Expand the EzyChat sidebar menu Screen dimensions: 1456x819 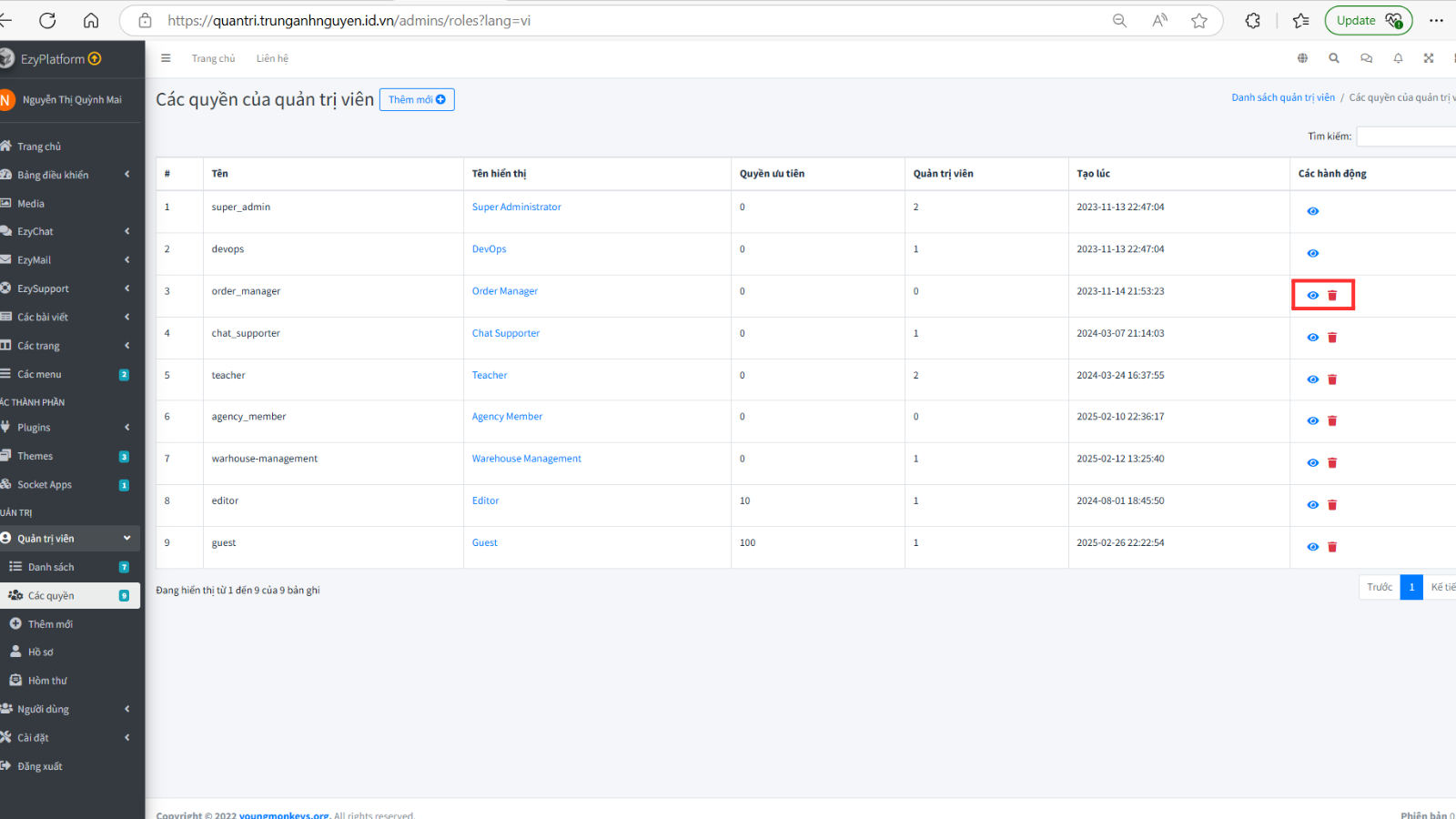70,231
